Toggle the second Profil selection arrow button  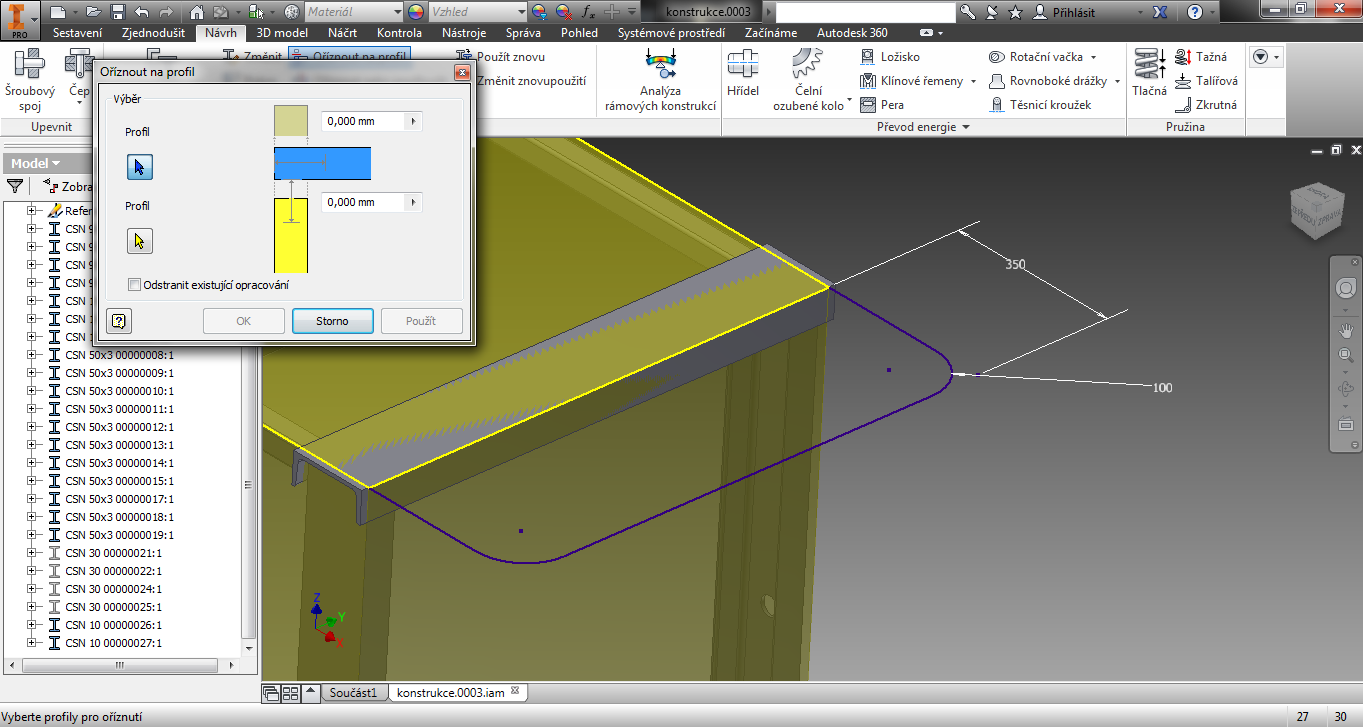point(140,241)
